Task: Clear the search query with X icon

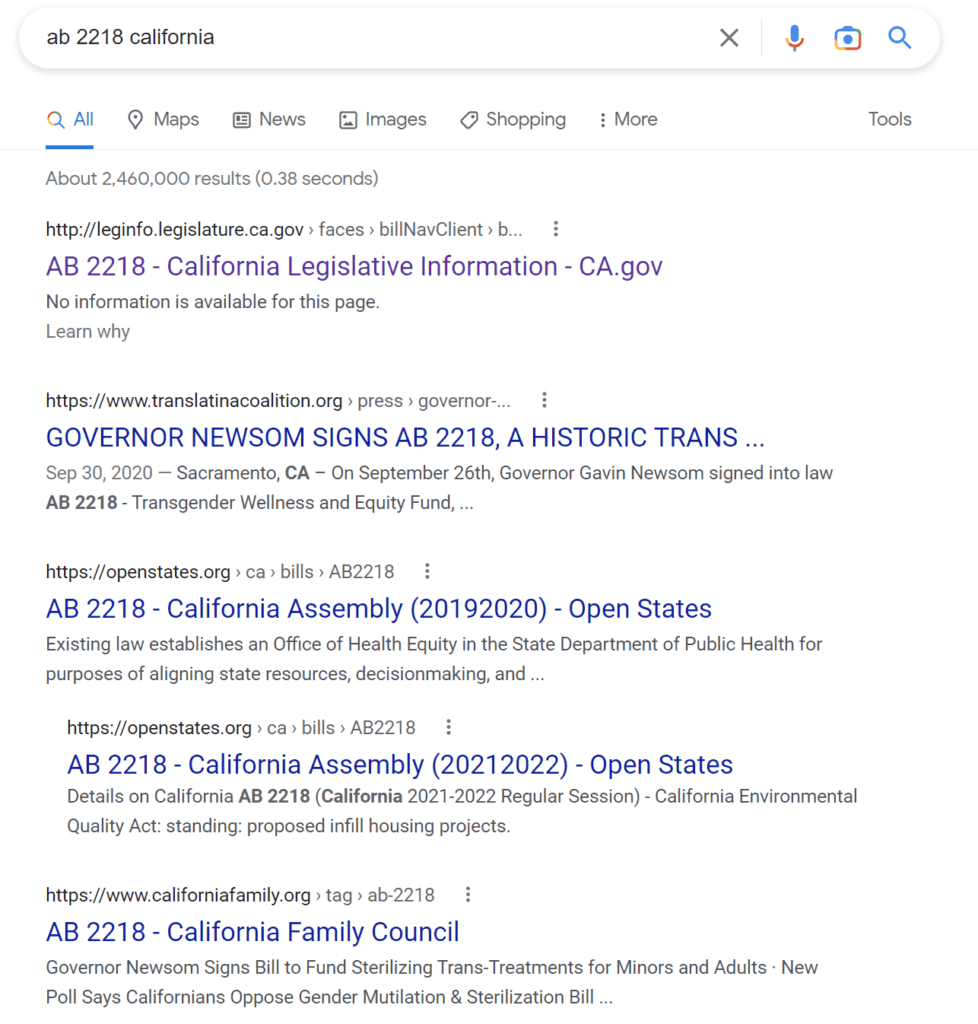Action: click(x=729, y=38)
